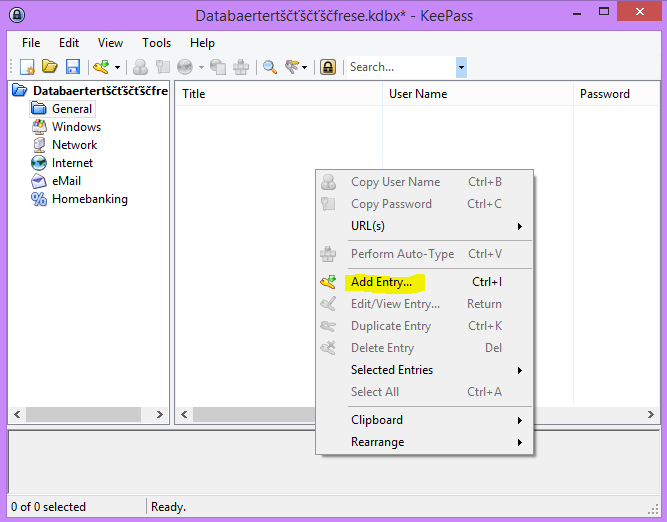Click the group tree left scroll arrow
The width and height of the screenshot is (667, 522).
(17, 414)
